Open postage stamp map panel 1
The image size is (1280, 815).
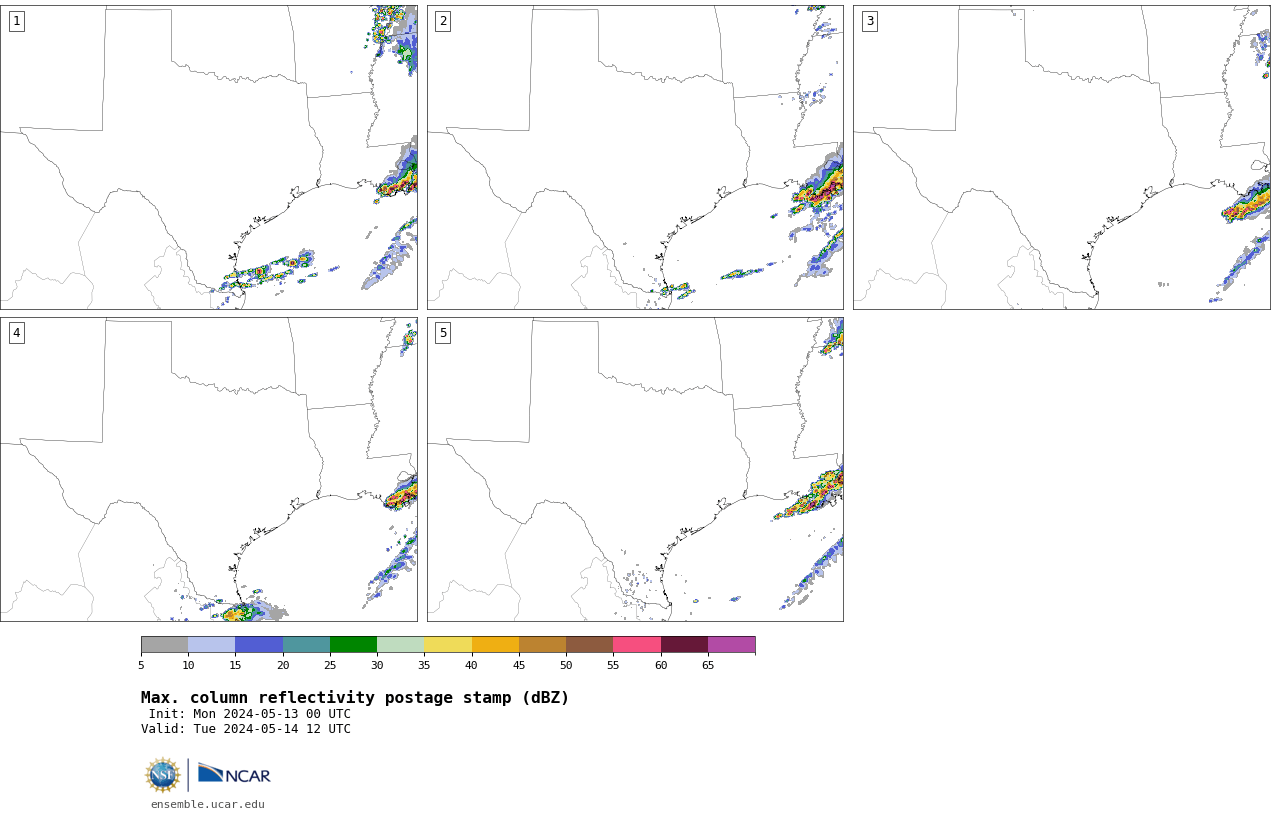(x=209, y=157)
